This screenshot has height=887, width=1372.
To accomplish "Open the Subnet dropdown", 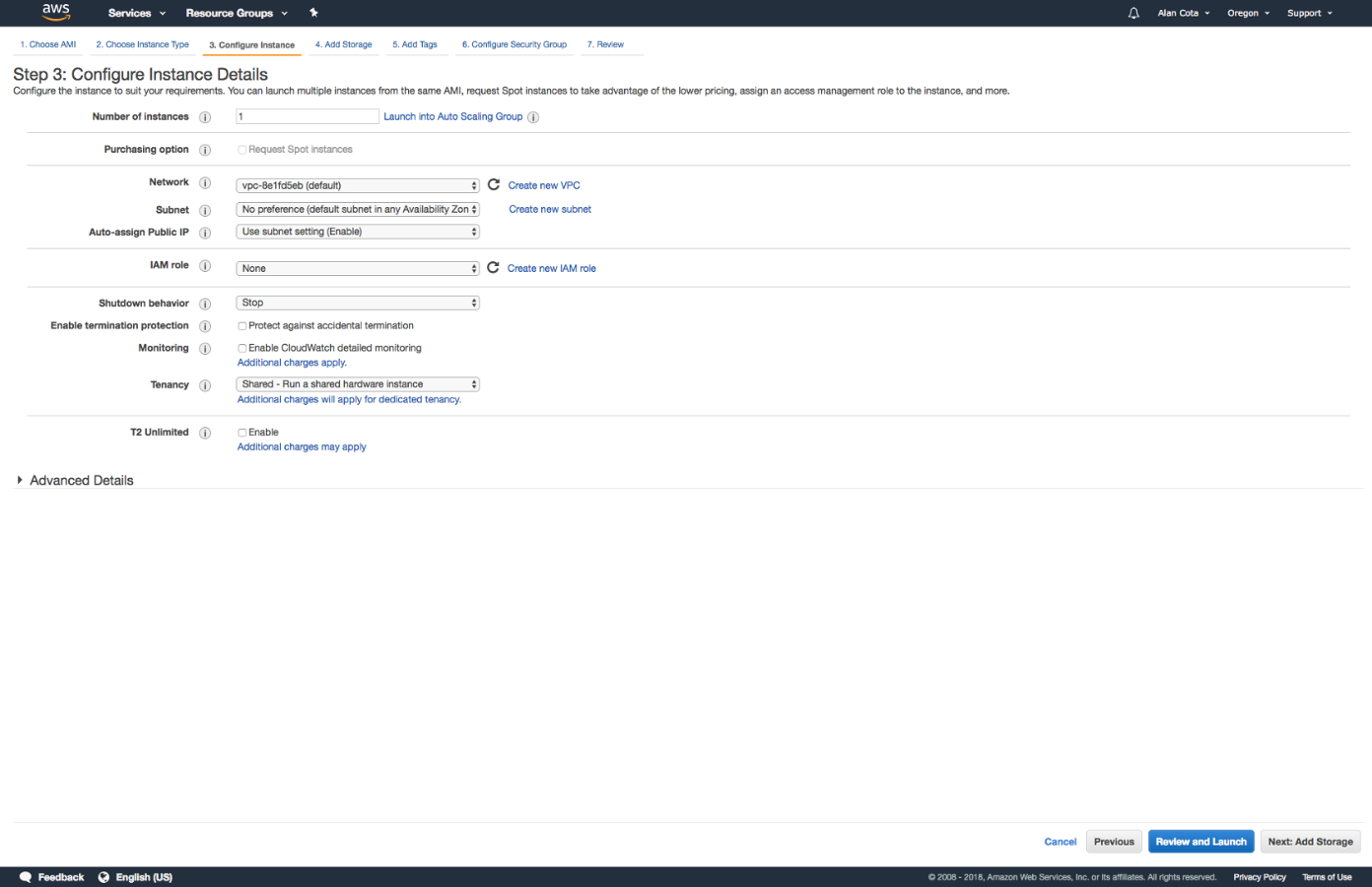I will 358,209.
